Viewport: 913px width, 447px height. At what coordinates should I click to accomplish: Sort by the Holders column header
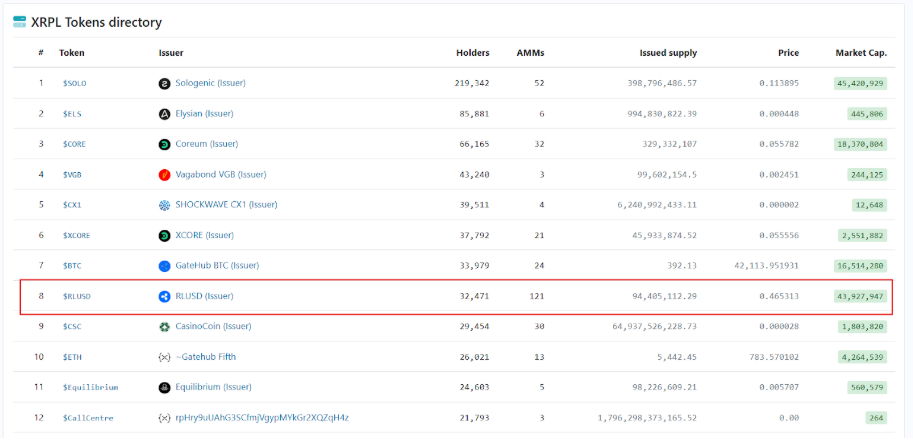(473, 53)
